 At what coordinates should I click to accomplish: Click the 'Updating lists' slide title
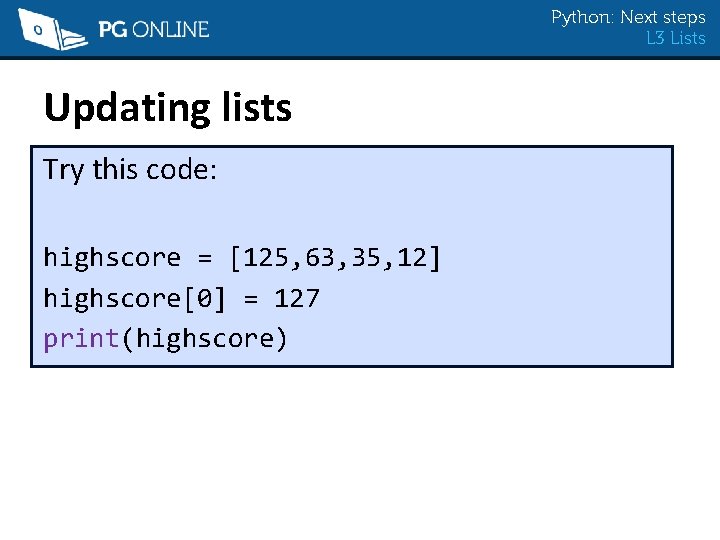coord(167,107)
